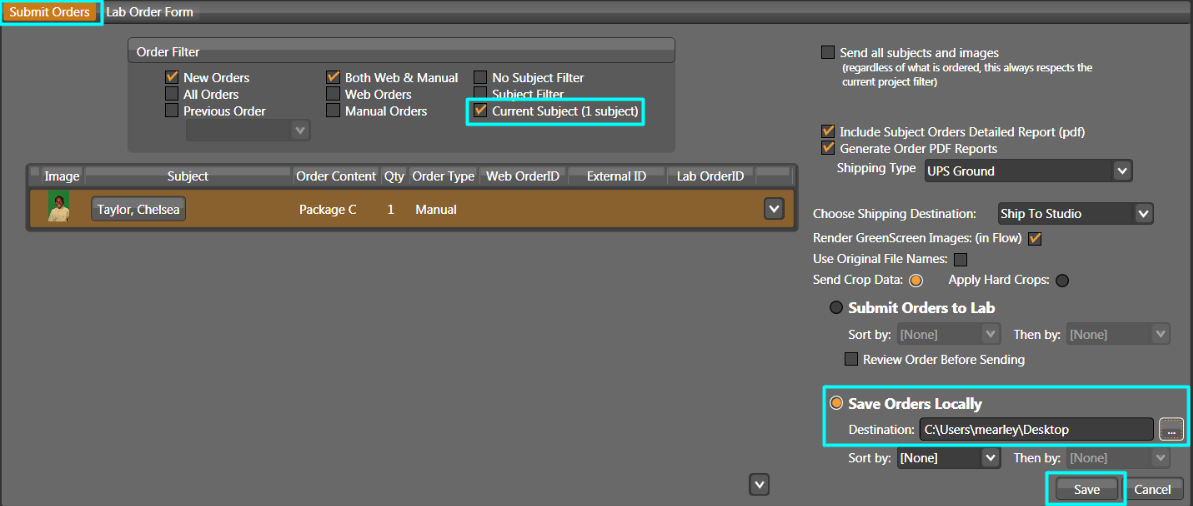Click the Save button
Viewport: 1193px width, 506px height.
[x=1086, y=489]
